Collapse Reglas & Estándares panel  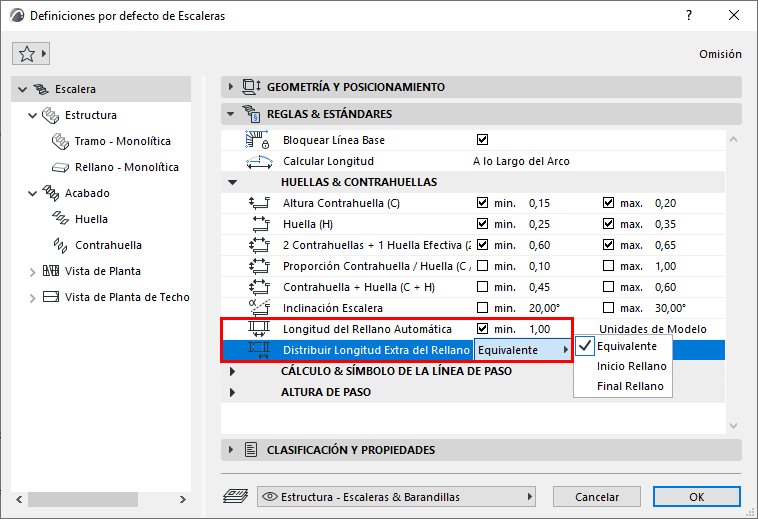click(231, 114)
